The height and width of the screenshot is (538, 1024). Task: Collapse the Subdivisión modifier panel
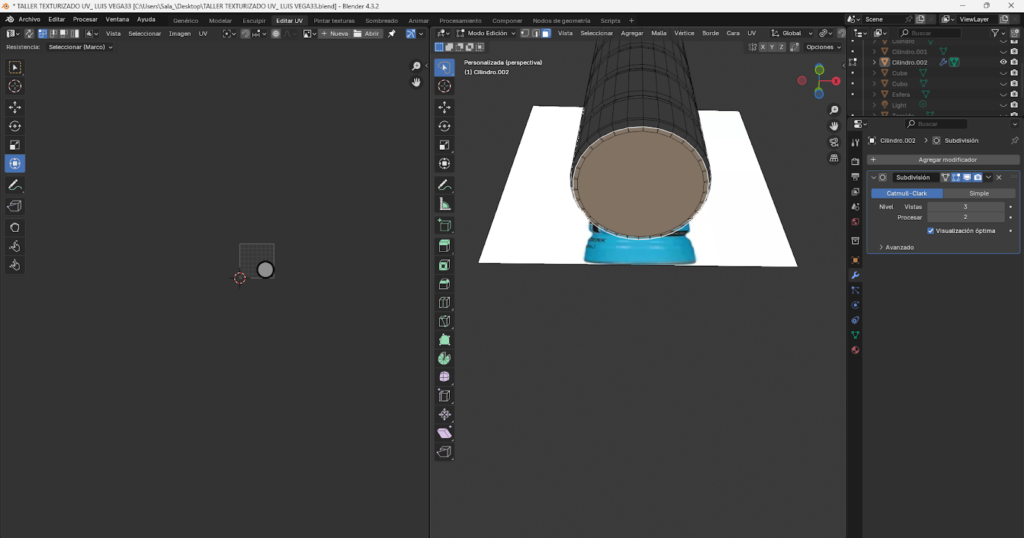[874, 178]
